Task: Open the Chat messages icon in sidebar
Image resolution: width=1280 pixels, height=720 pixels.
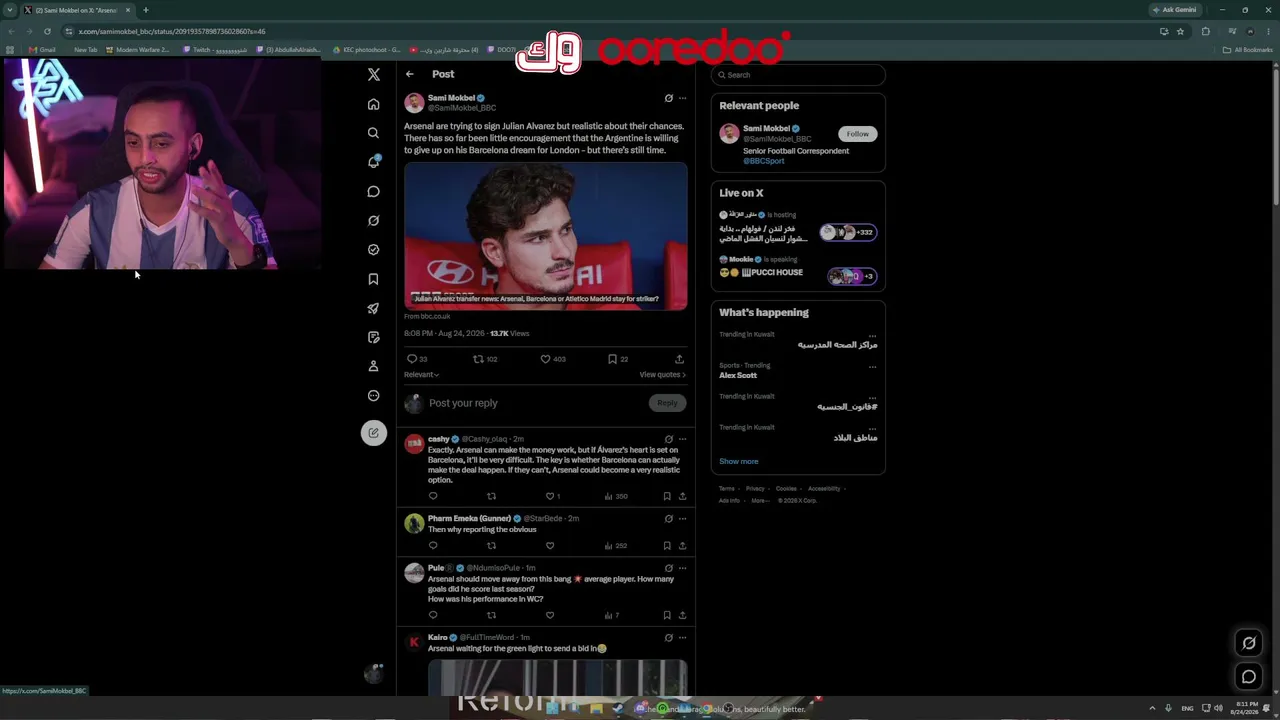Action: [x=373, y=191]
